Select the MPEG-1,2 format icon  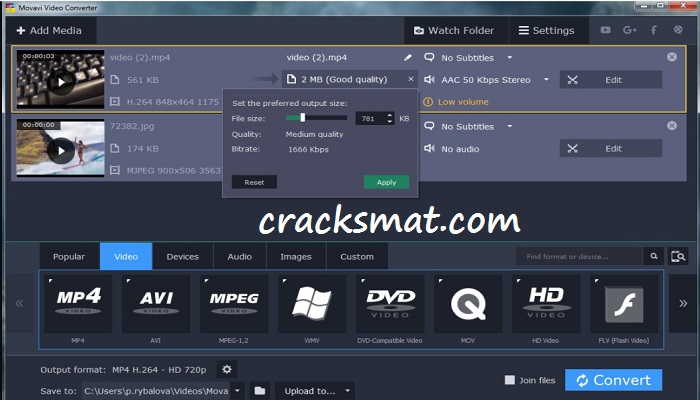point(234,304)
